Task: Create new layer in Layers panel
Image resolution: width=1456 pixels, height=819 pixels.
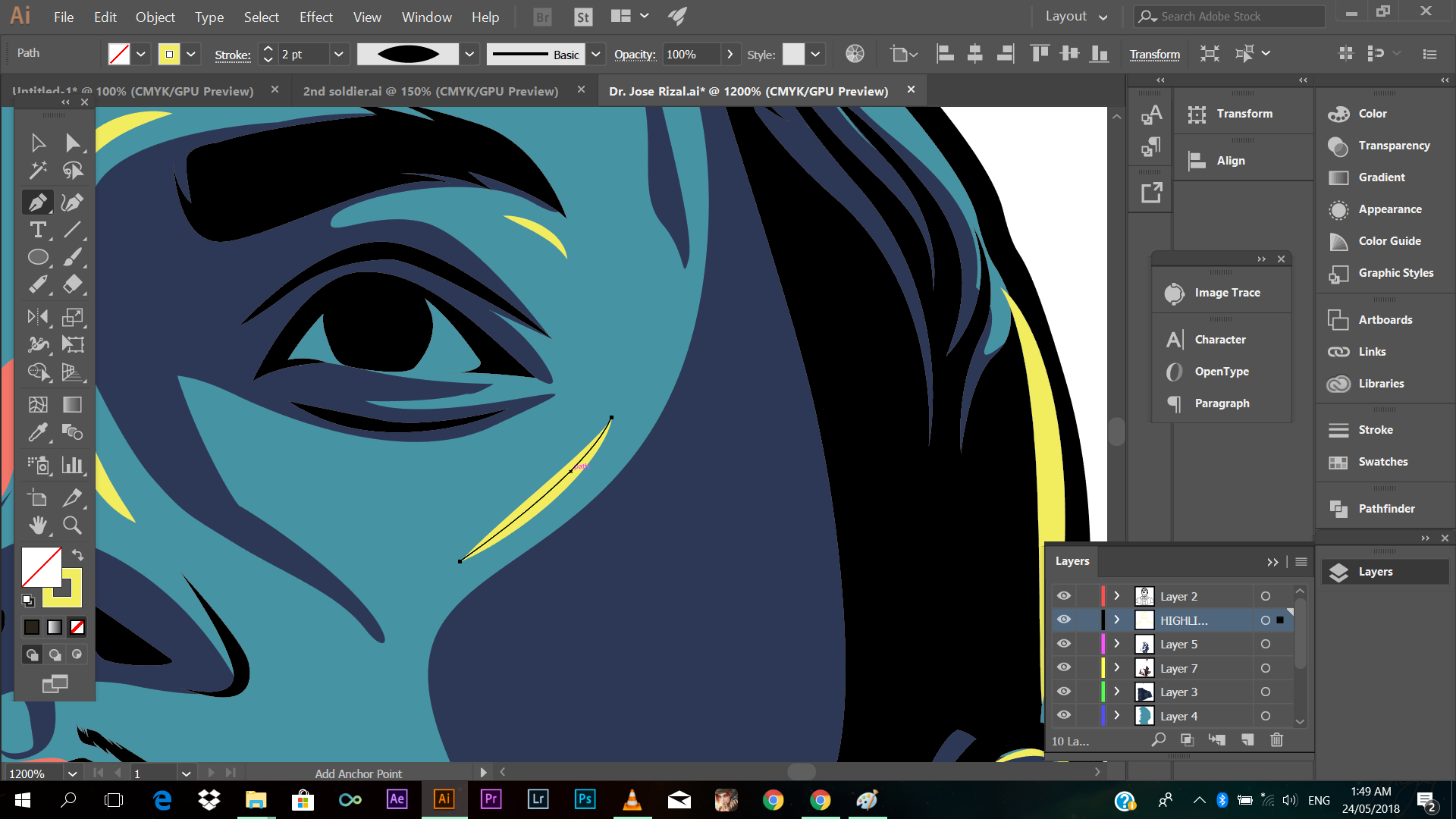Action: 1247,740
